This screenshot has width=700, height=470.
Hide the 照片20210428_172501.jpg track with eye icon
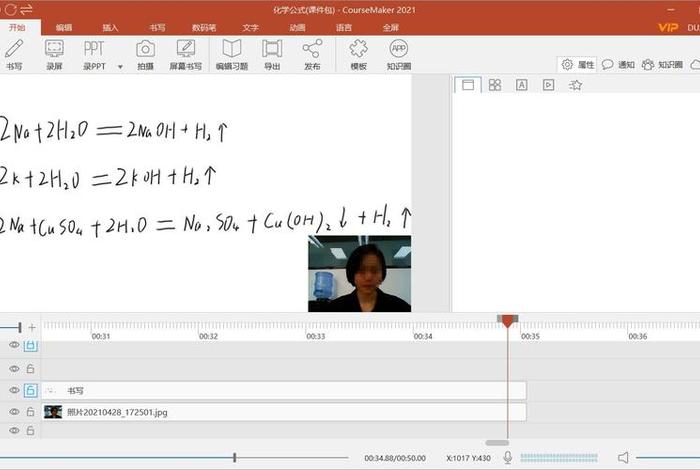(x=14, y=411)
